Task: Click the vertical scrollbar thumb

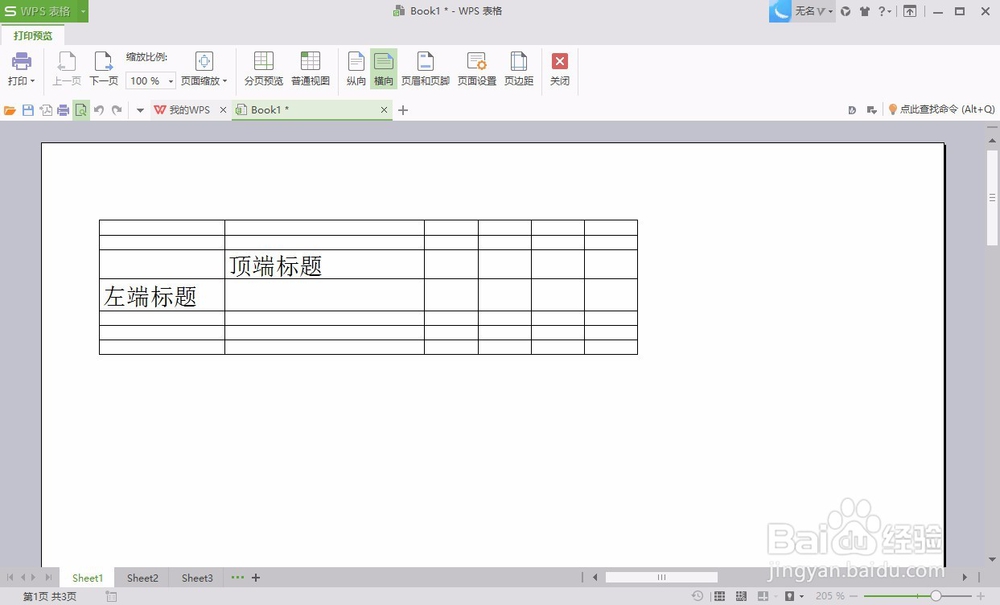Action: 992,198
